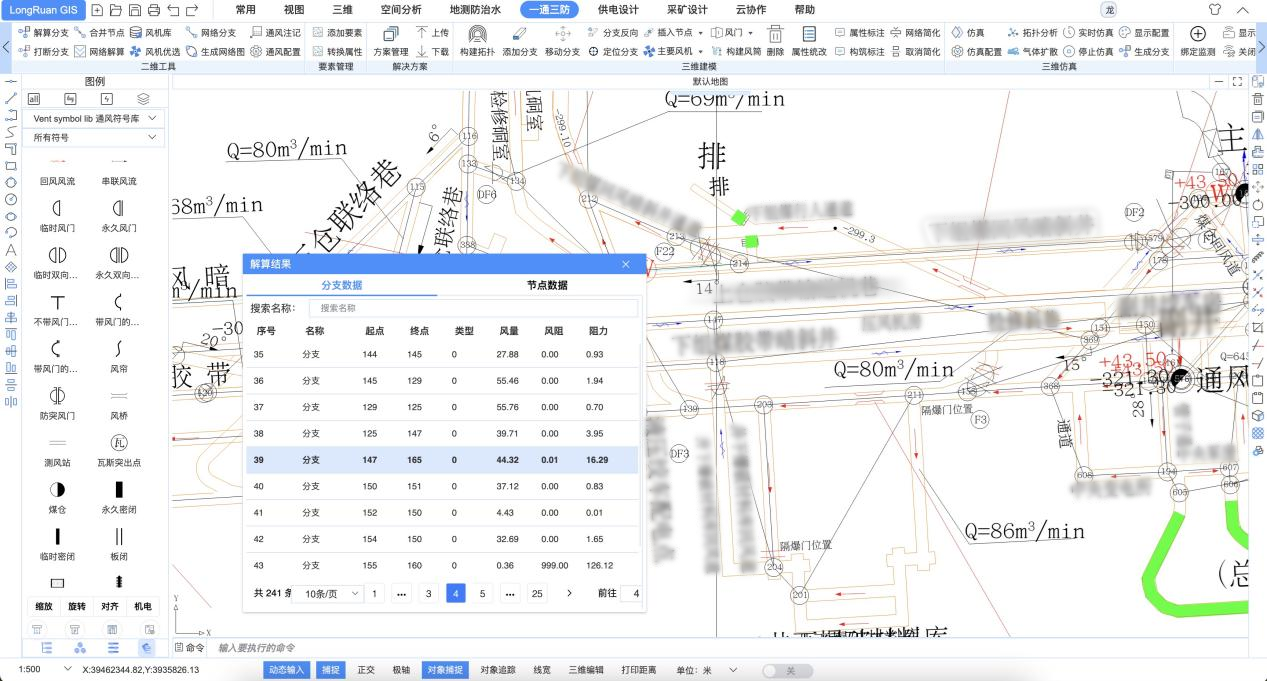Switch the 关 toggle in status bar

click(787, 670)
